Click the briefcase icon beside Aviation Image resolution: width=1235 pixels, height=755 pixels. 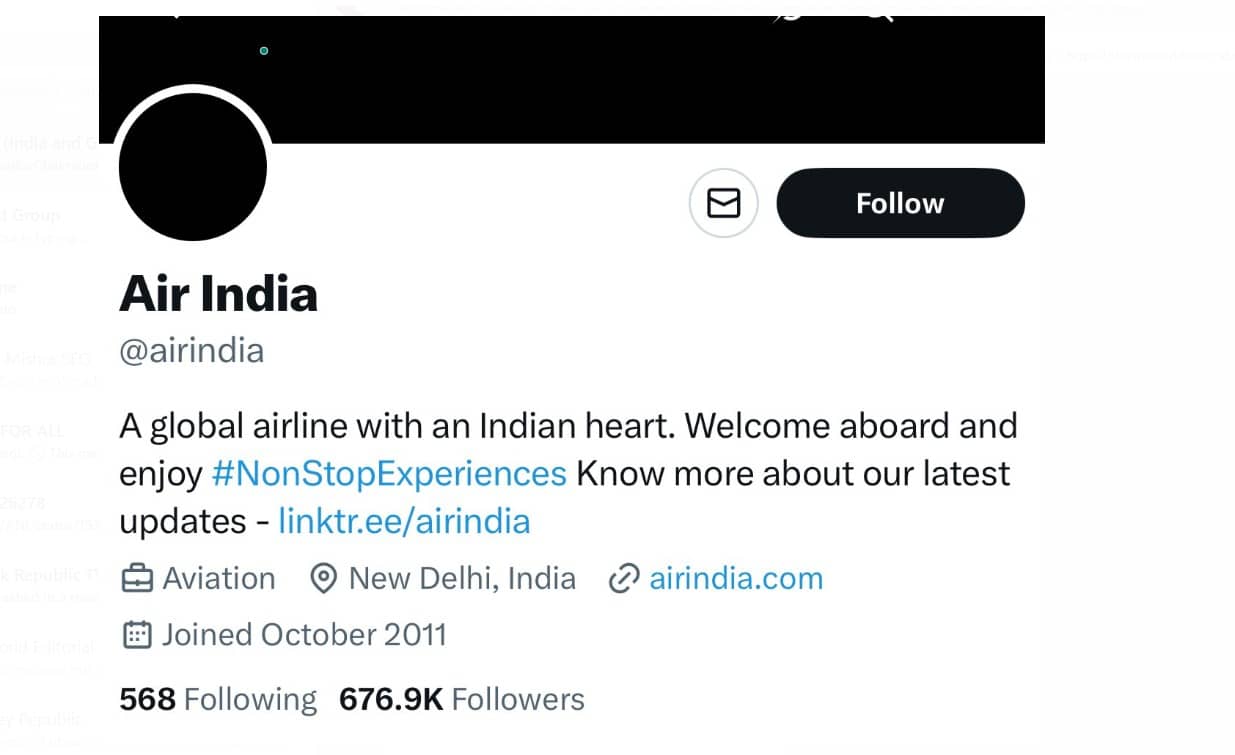[x=137, y=579]
